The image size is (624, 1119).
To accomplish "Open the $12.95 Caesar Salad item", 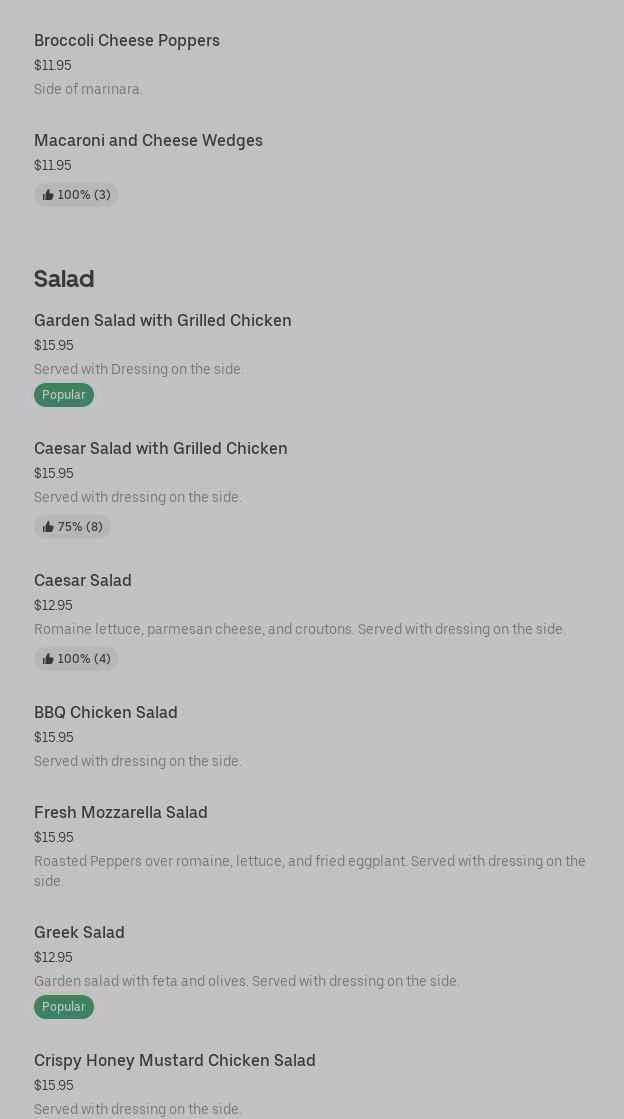I will coord(83,580).
